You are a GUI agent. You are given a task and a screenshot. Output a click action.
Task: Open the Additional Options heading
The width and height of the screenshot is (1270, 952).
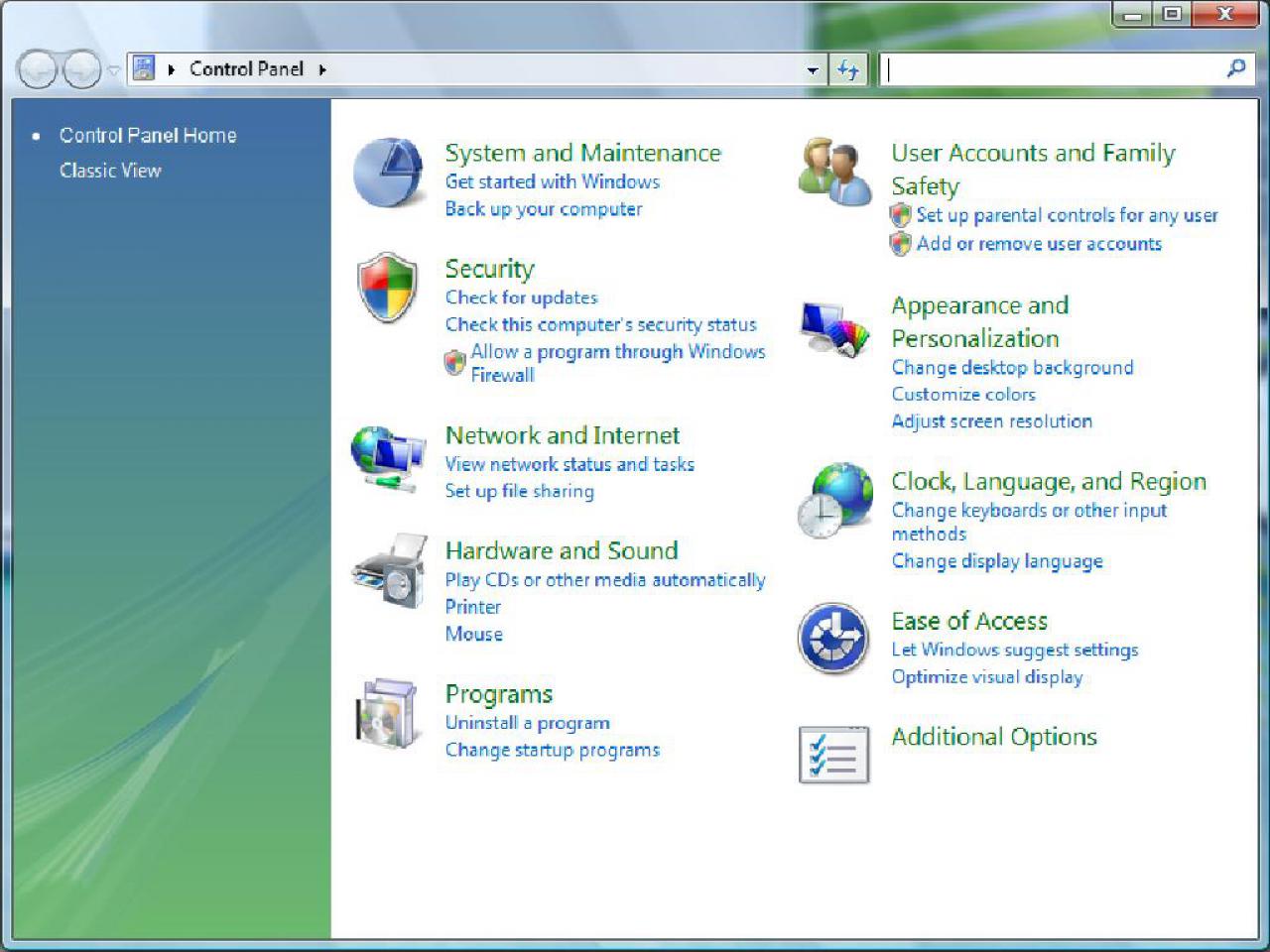click(x=994, y=737)
